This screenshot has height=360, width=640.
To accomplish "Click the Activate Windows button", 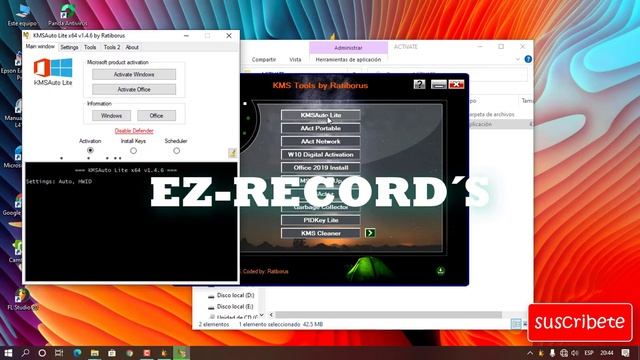I will point(134,74).
